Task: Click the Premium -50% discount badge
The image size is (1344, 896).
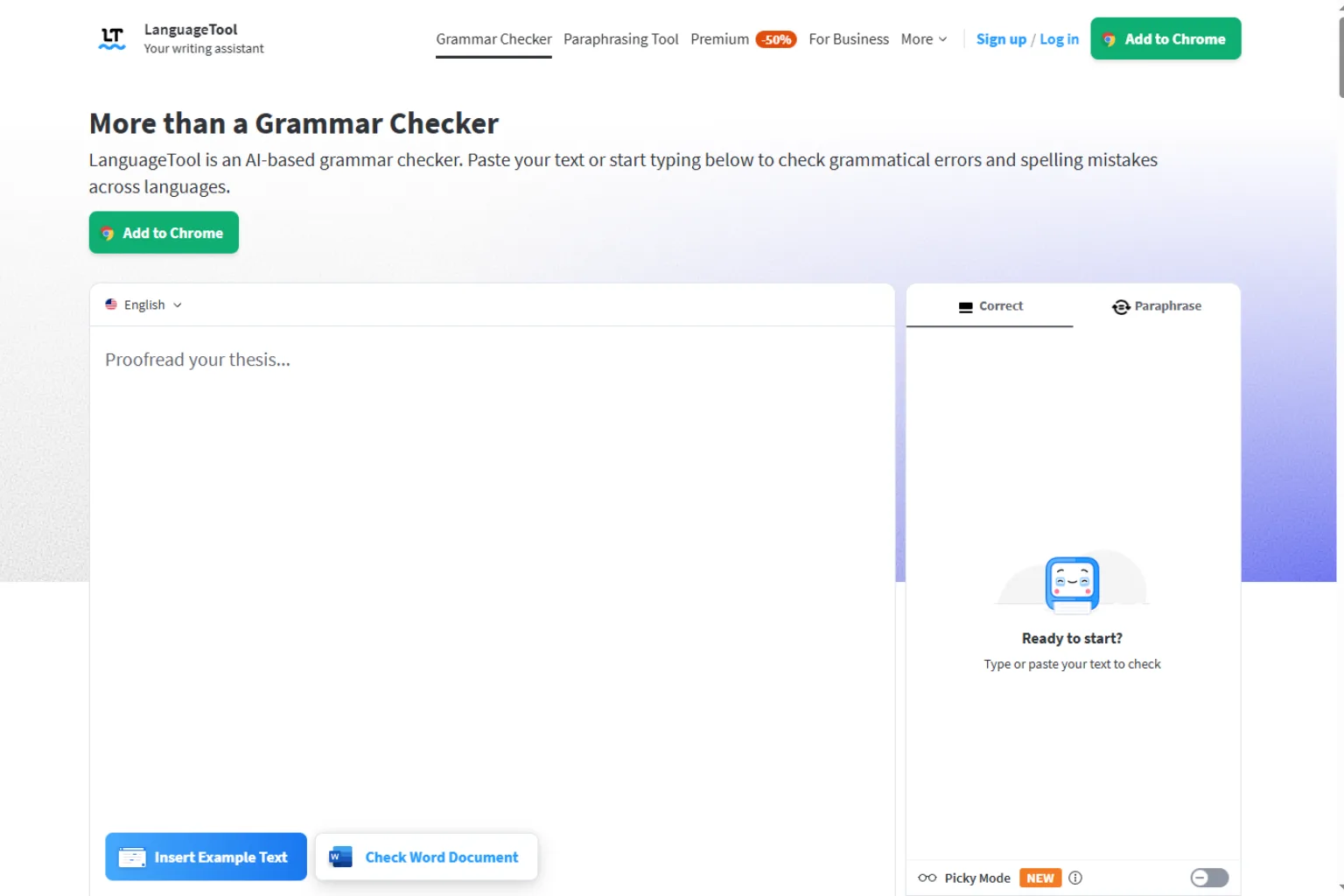Action: (776, 39)
